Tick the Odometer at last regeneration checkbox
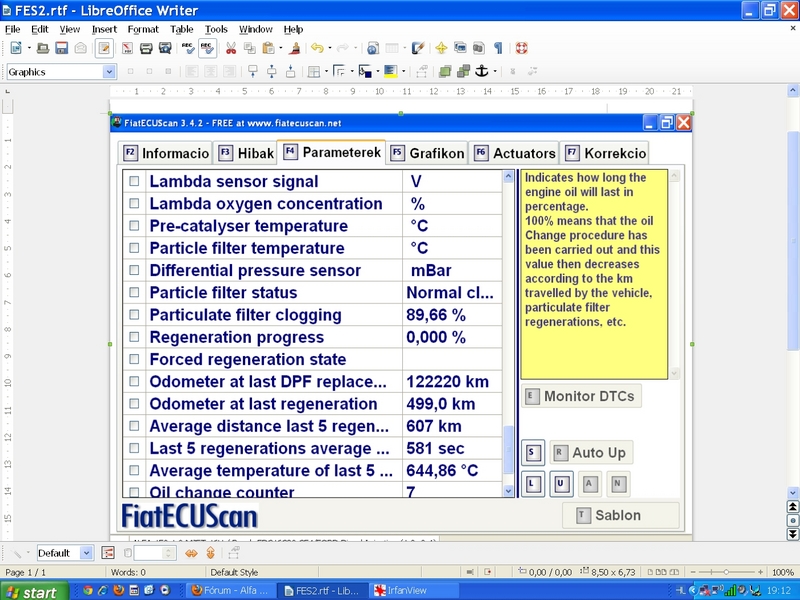The width and height of the screenshot is (800, 600). tap(134, 404)
